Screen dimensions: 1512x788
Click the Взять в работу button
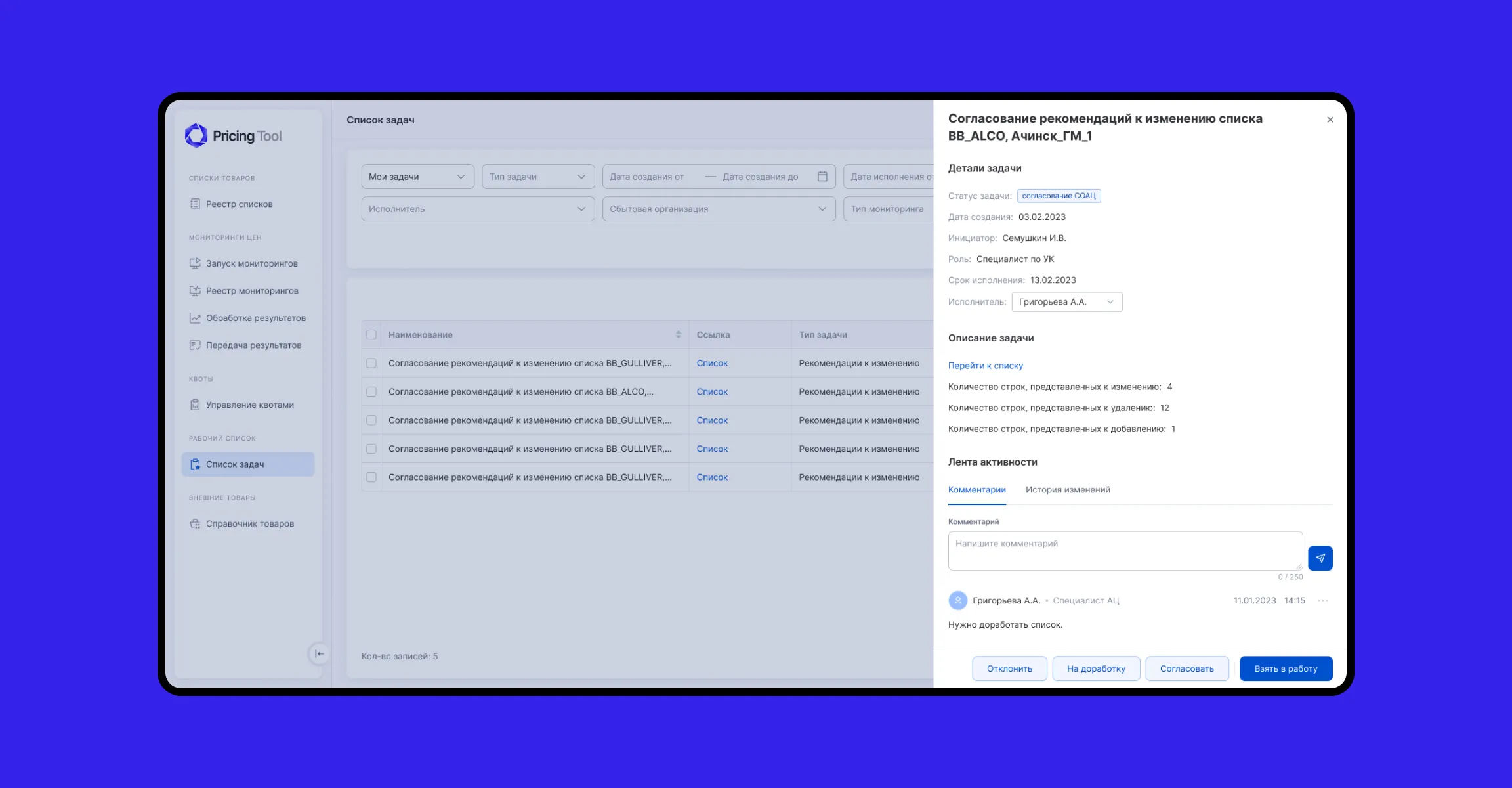tap(1286, 668)
